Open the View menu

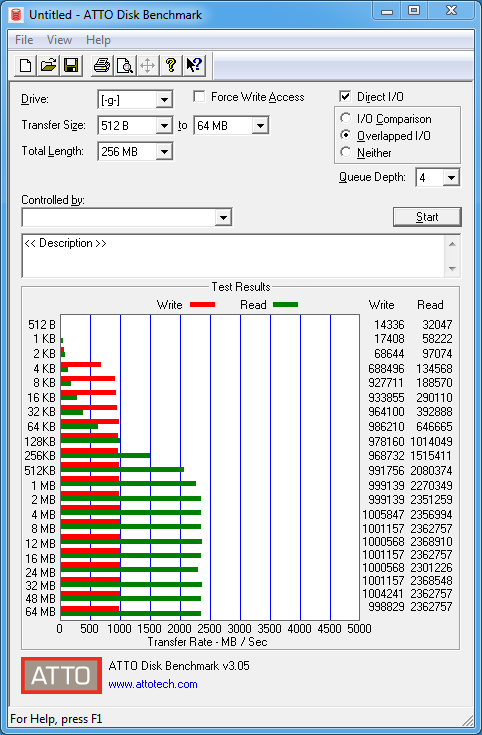point(59,40)
